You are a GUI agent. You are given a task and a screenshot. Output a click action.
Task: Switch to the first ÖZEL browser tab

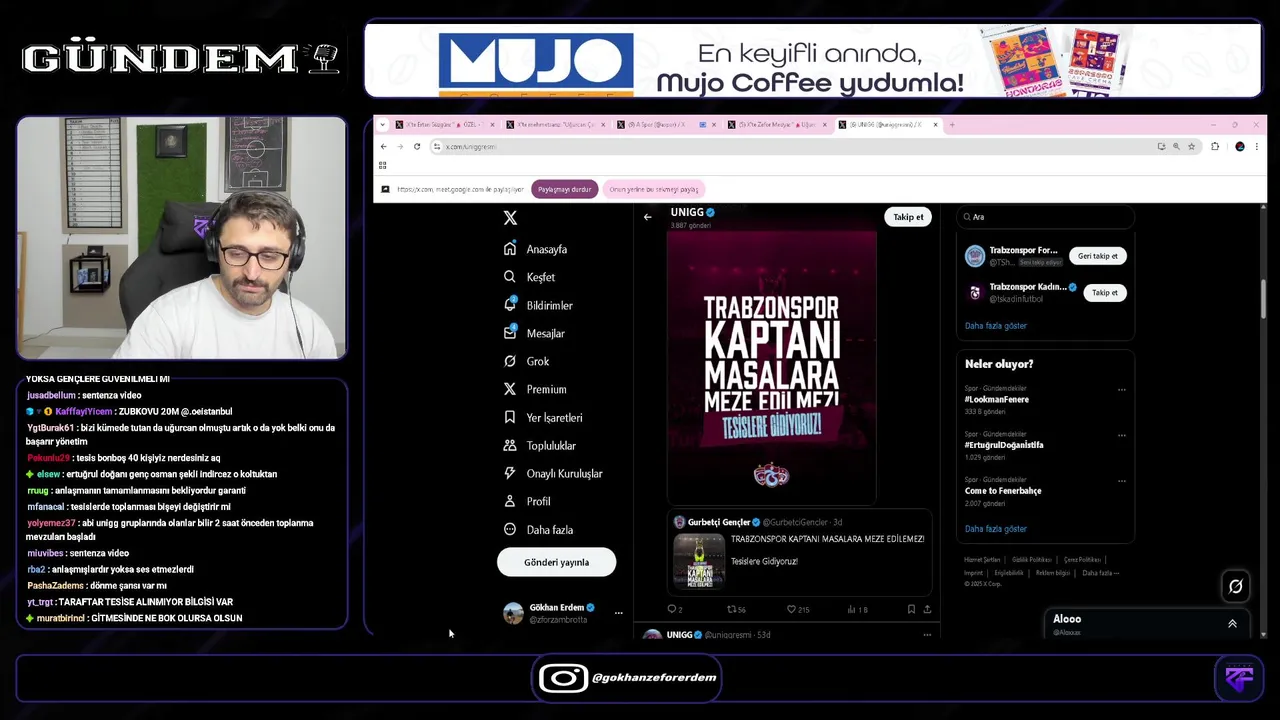(445, 125)
